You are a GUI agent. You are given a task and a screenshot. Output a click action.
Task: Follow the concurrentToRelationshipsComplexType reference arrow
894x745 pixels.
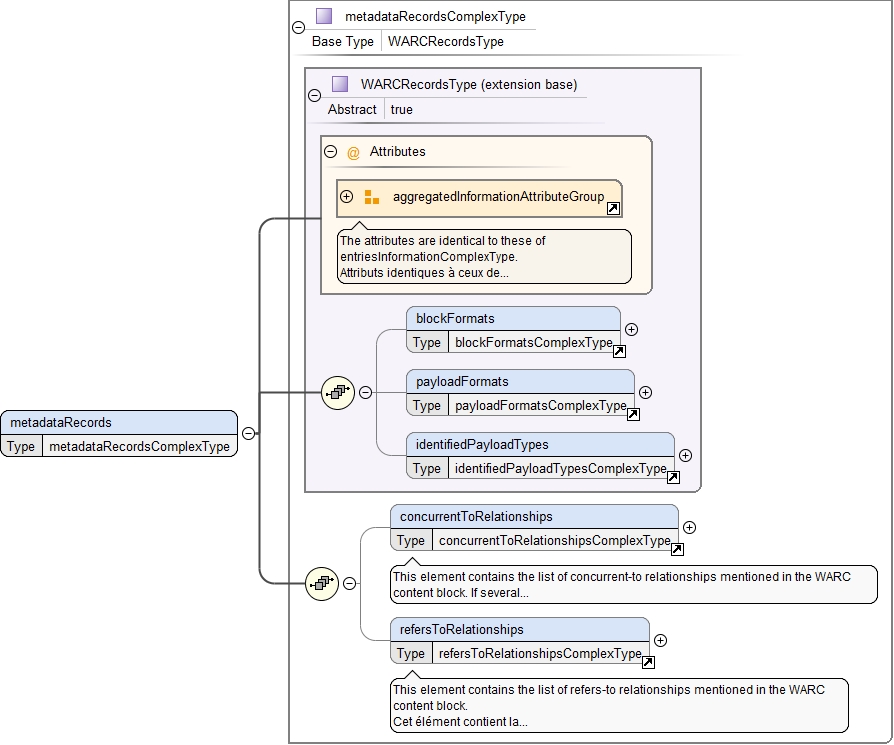[x=677, y=549]
